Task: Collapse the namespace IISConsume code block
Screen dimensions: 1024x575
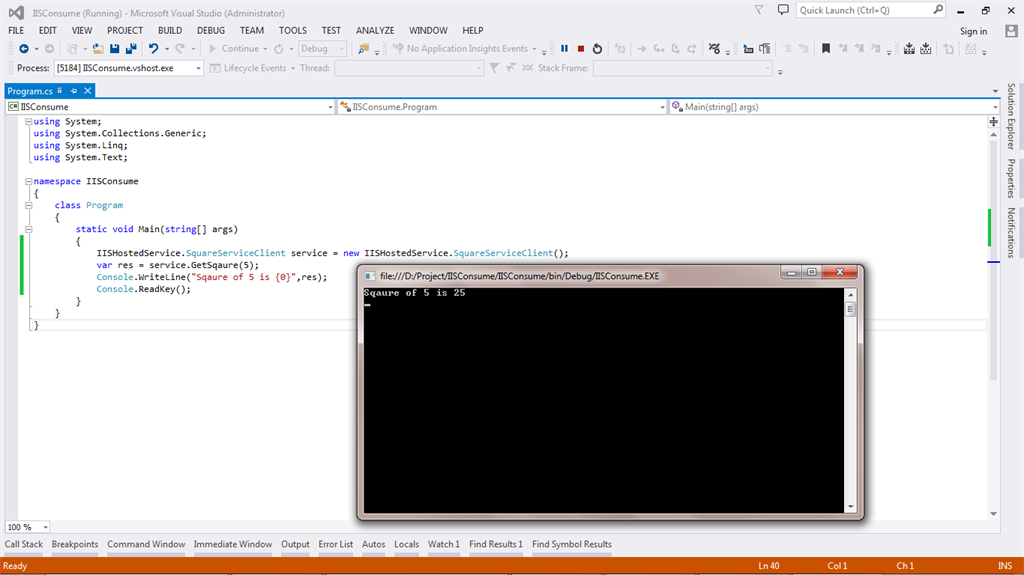Action: coord(28,182)
